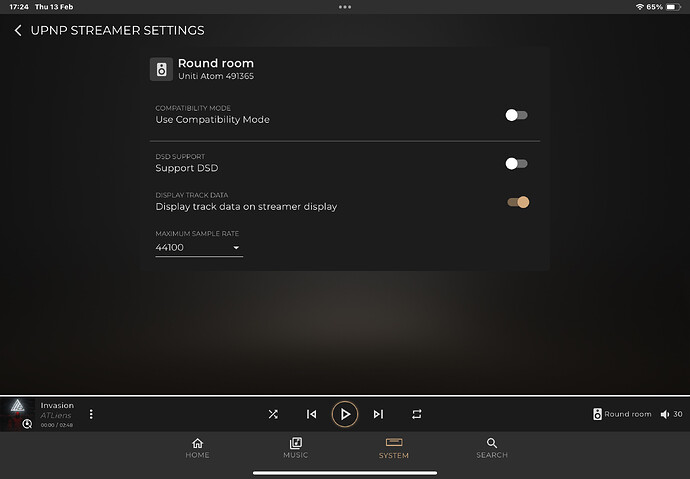
Task: Tap the Round room speaker icon in header
Action: click(162, 69)
